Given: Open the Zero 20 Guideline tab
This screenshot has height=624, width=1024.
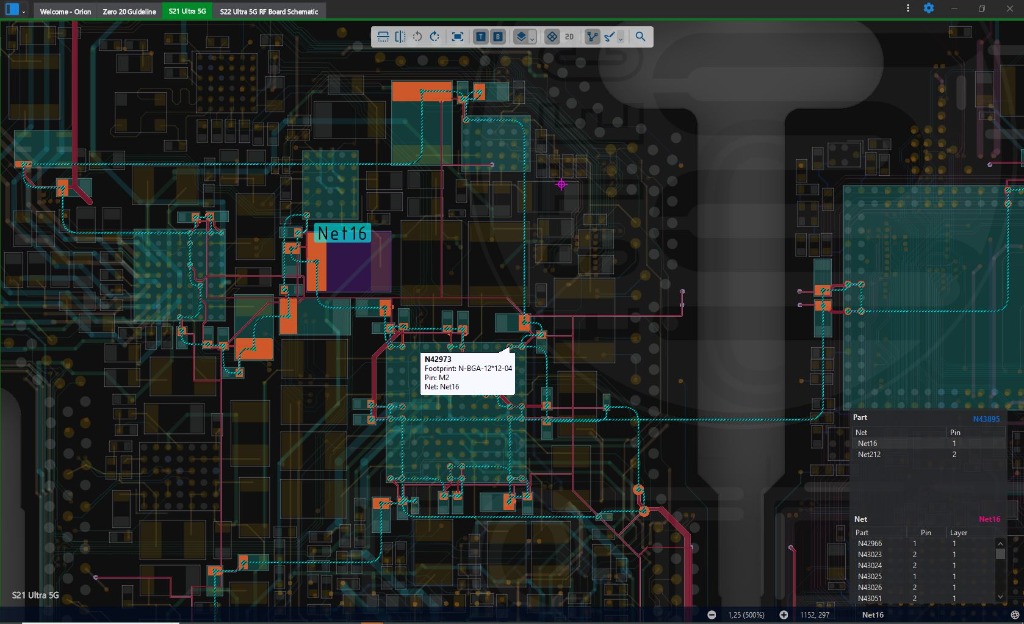Looking at the screenshot, I should [129, 11].
